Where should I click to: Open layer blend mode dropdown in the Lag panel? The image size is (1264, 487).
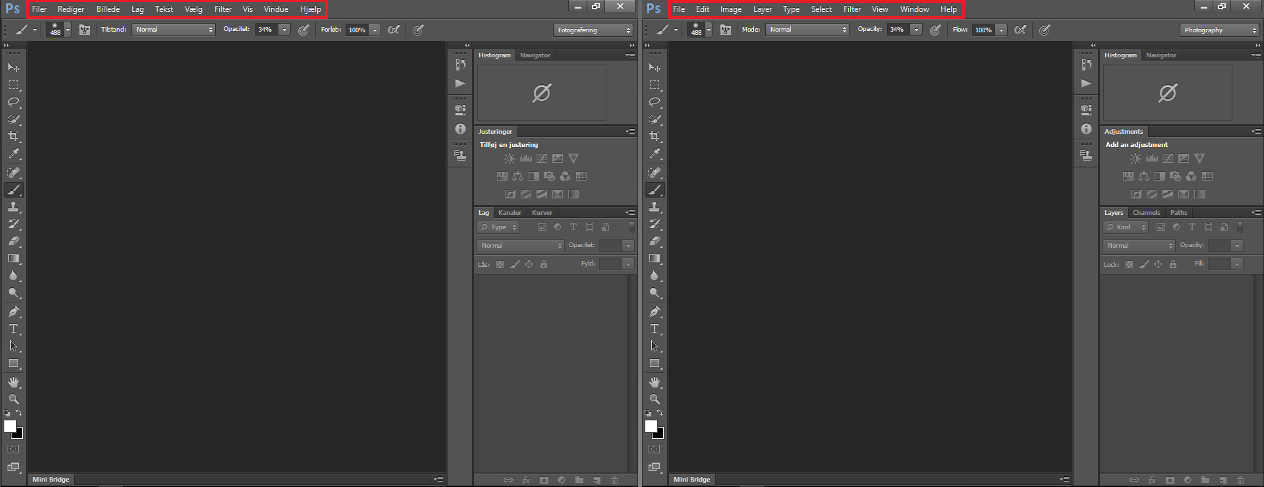point(520,245)
